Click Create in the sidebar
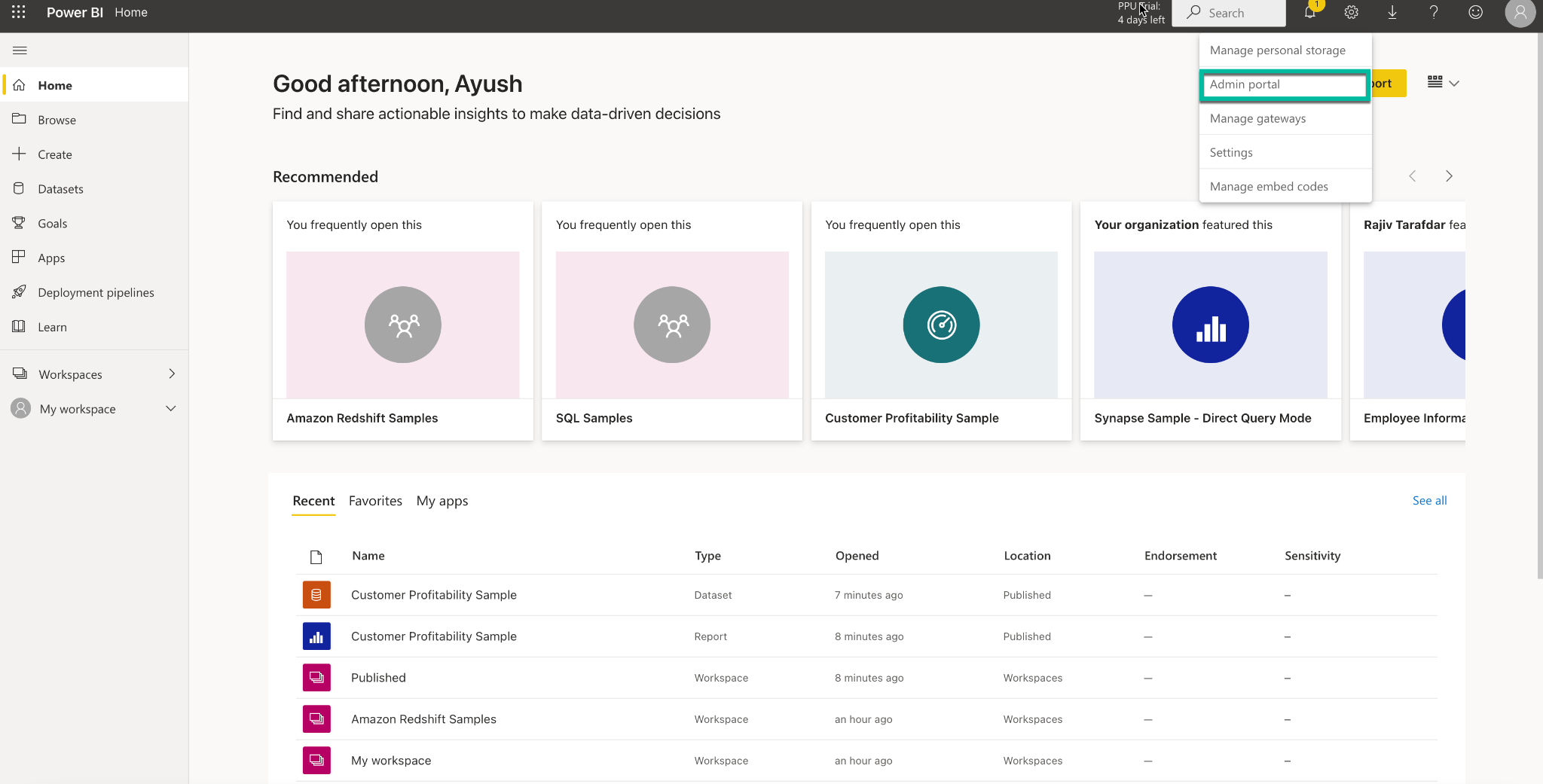The image size is (1543, 784). (94, 154)
